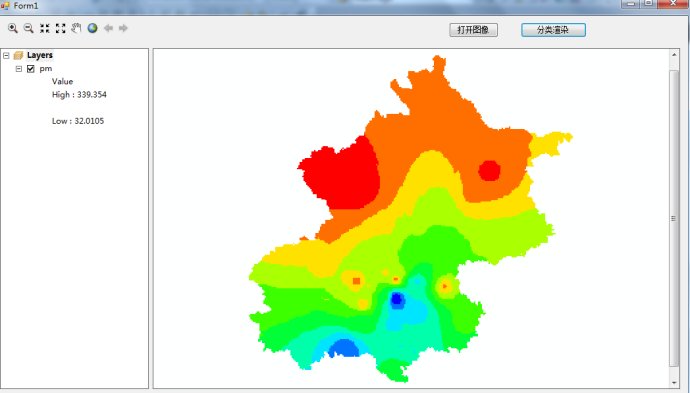Click the dark blue spot in map center
Viewport: 690px width, 393px height.
[x=397, y=299]
